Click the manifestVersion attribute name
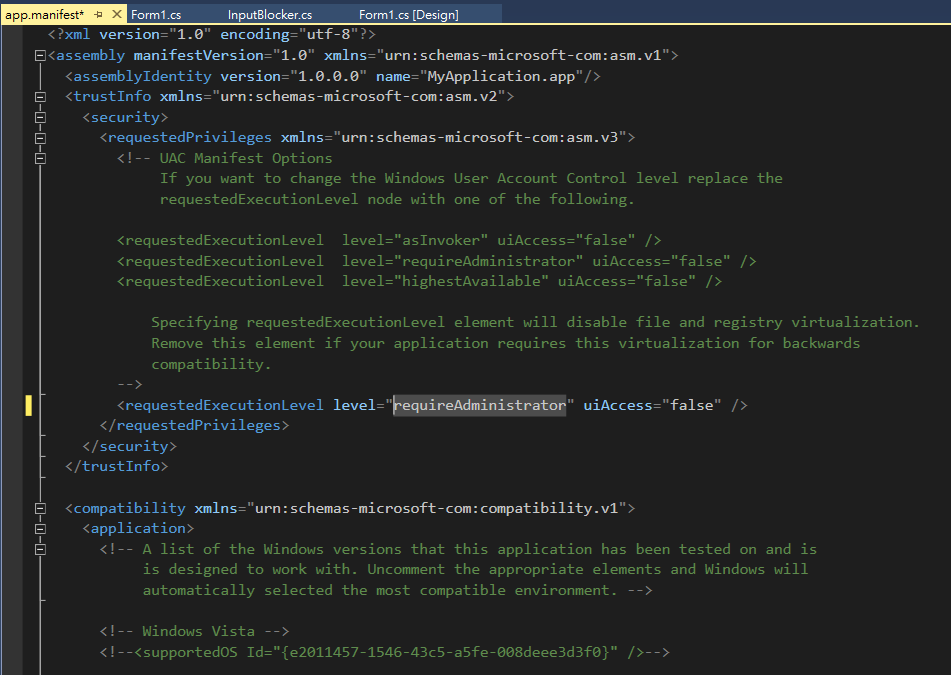 [x=198, y=55]
